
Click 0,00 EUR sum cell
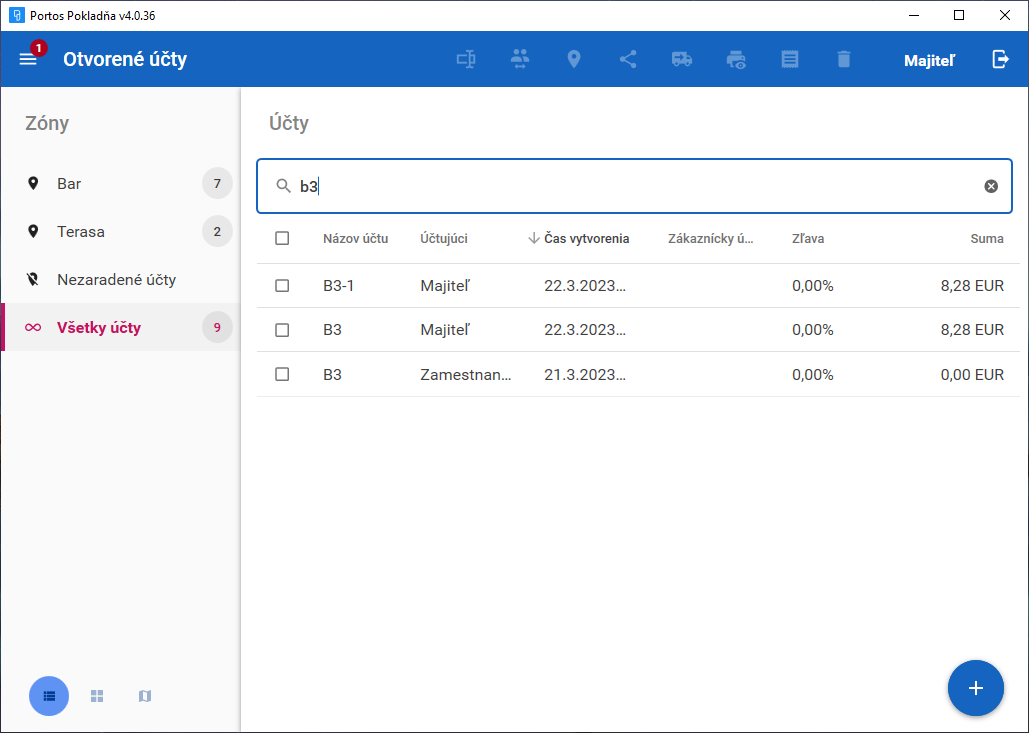972,375
